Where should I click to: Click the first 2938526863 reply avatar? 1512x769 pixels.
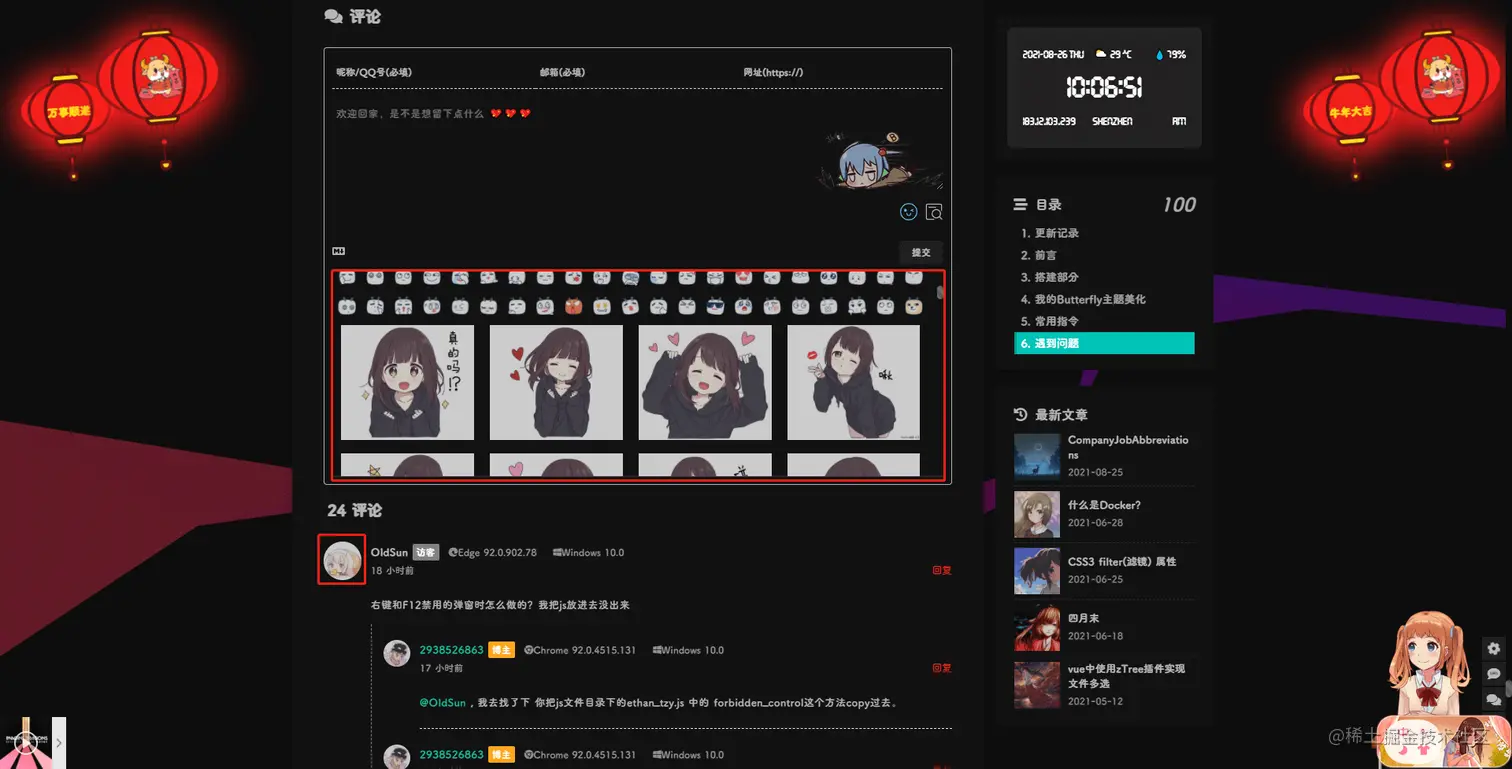point(397,653)
